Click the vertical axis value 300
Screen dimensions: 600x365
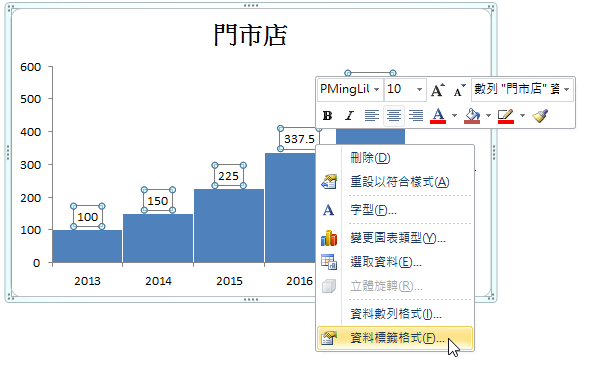click(31, 165)
